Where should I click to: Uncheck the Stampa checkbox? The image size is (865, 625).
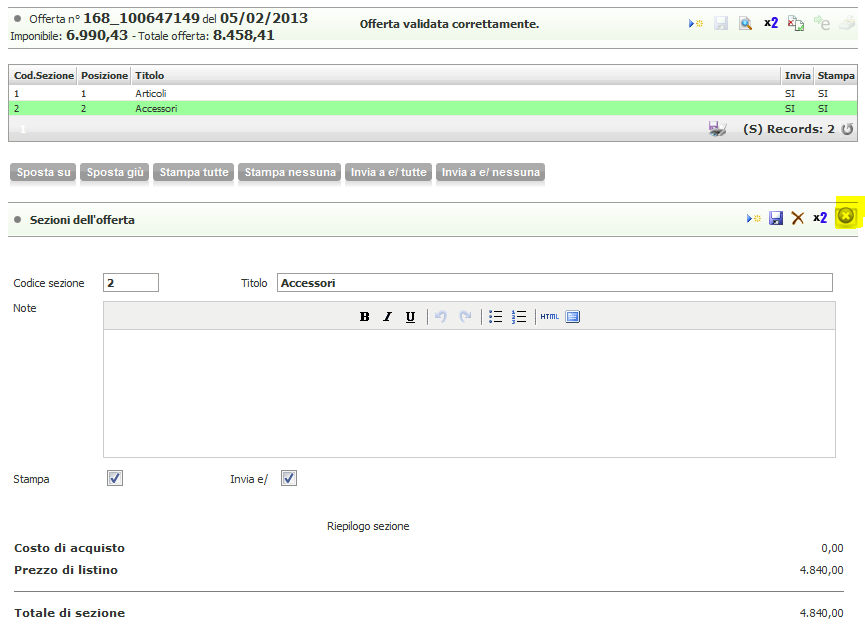click(115, 478)
